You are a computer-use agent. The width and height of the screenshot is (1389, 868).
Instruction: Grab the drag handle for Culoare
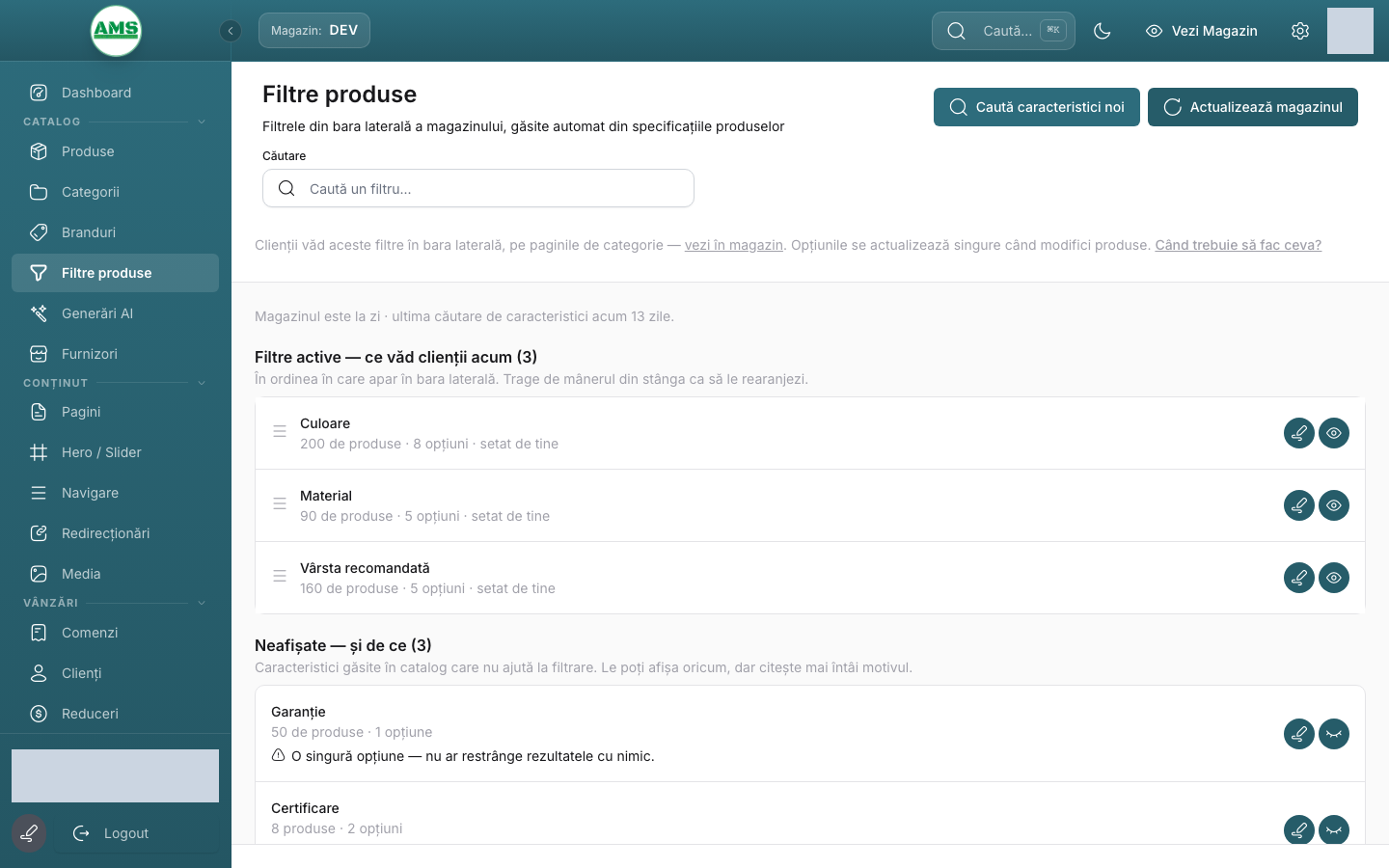(280, 431)
